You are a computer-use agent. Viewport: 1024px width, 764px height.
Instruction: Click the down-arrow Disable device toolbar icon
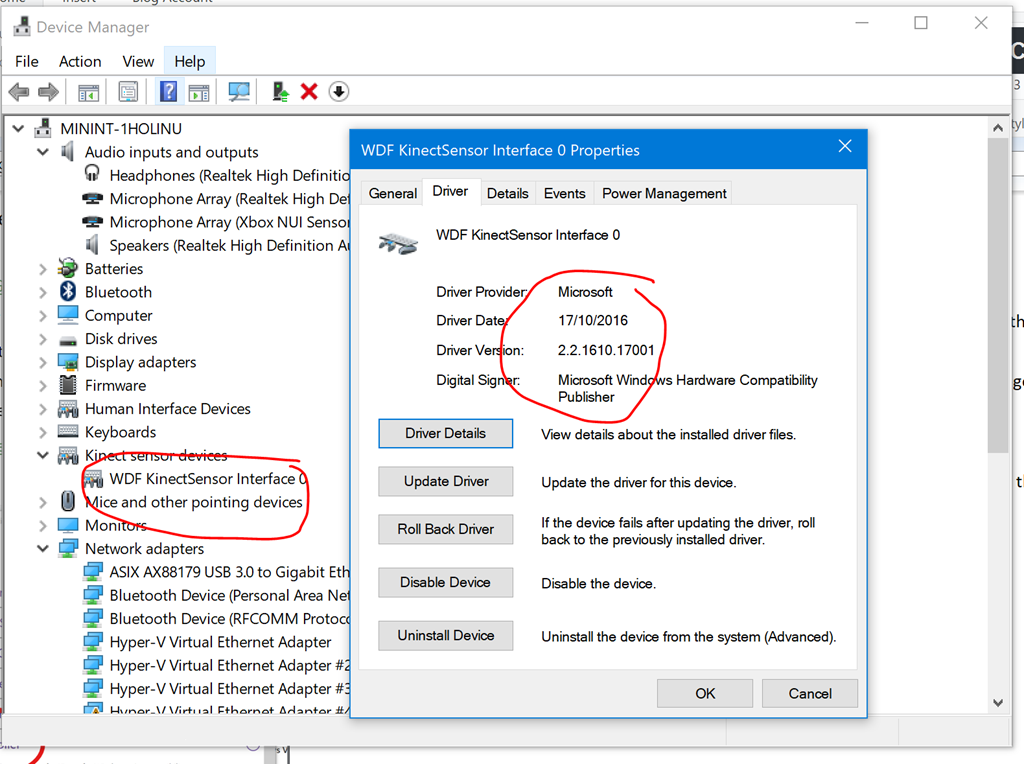(x=338, y=91)
